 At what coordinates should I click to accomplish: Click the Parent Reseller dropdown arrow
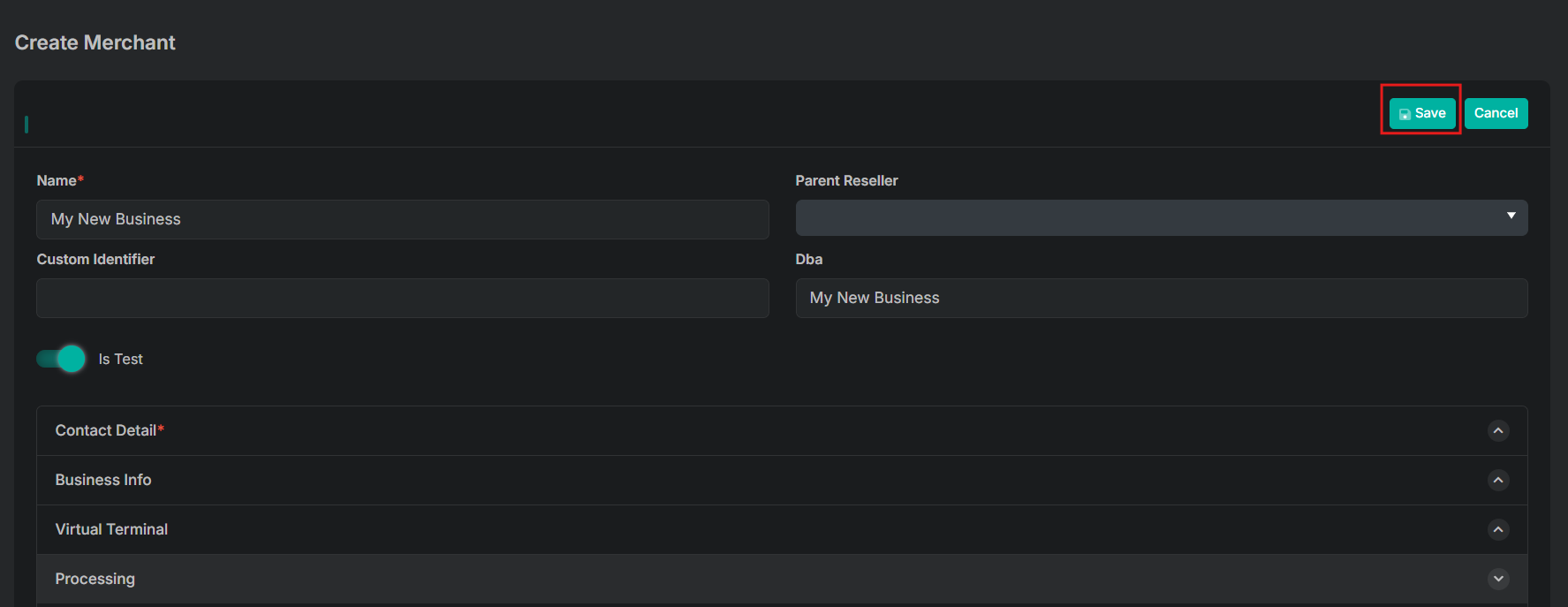click(x=1511, y=216)
